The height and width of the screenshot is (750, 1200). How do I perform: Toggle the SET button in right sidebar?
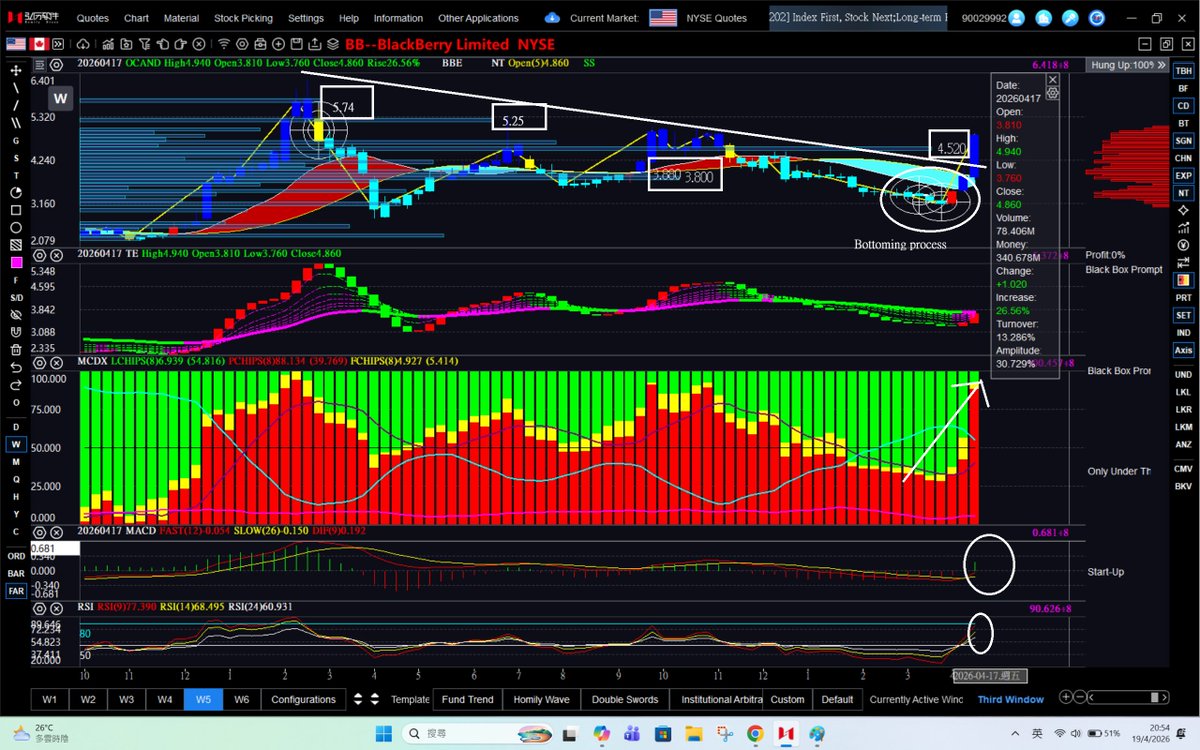click(1184, 315)
